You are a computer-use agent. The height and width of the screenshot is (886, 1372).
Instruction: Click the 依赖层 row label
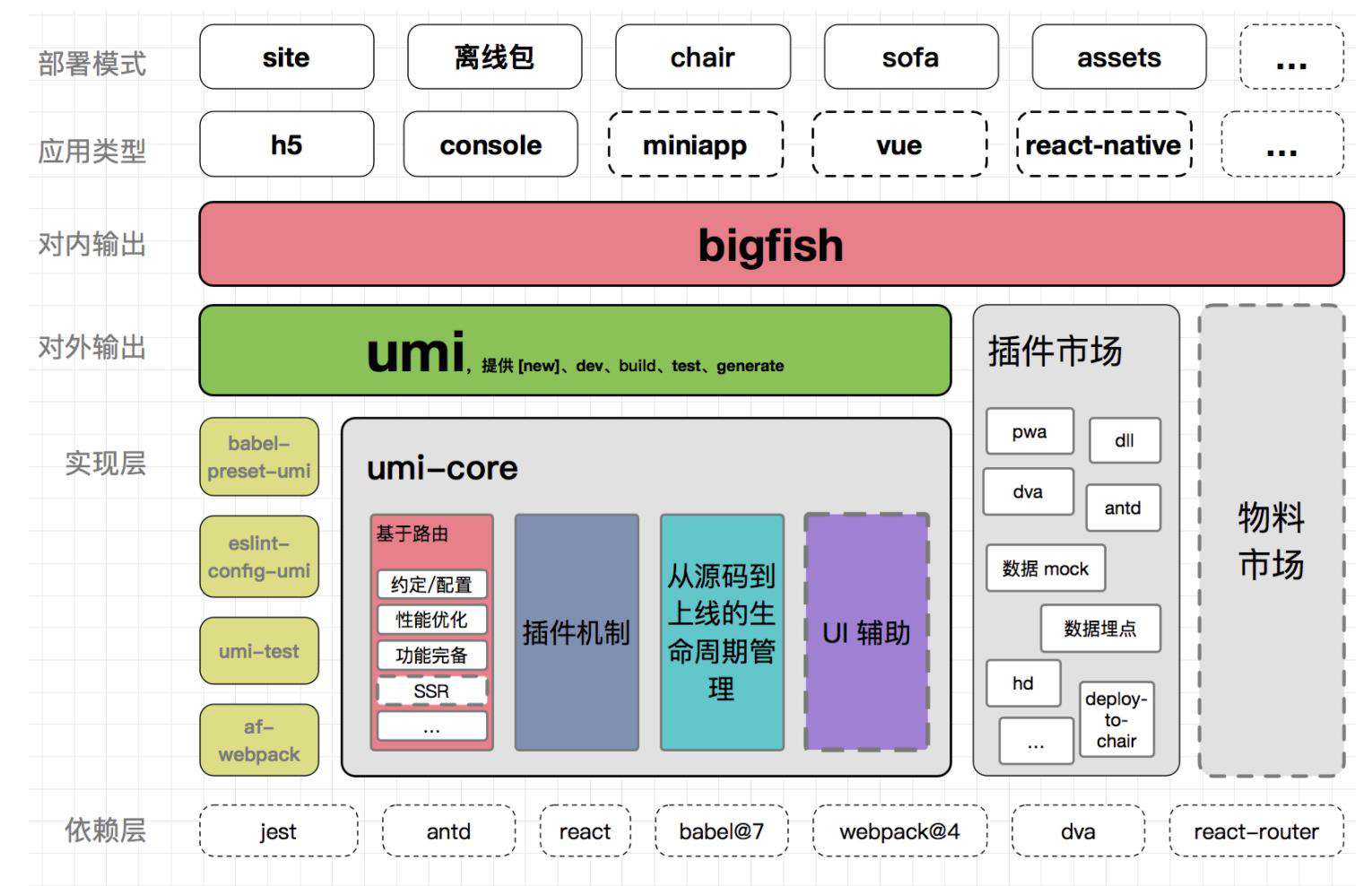(105, 830)
